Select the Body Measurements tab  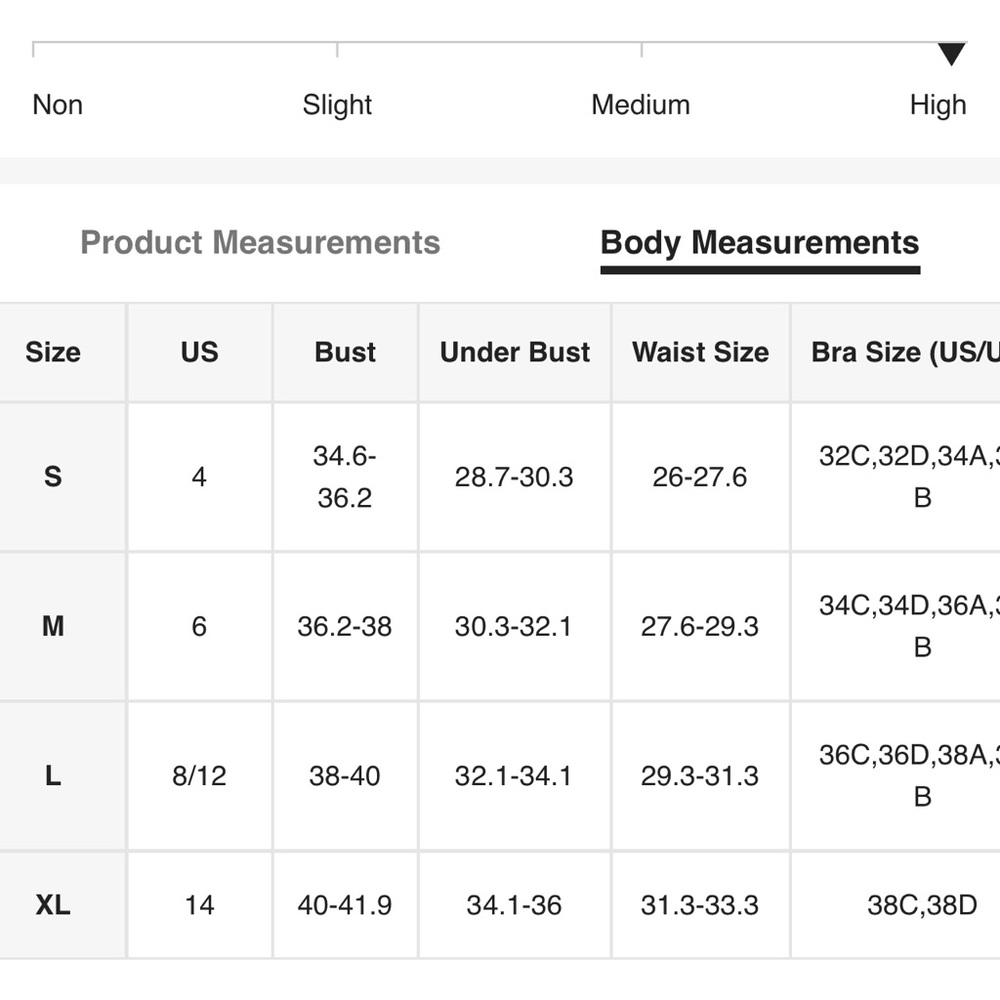click(x=760, y=243)
